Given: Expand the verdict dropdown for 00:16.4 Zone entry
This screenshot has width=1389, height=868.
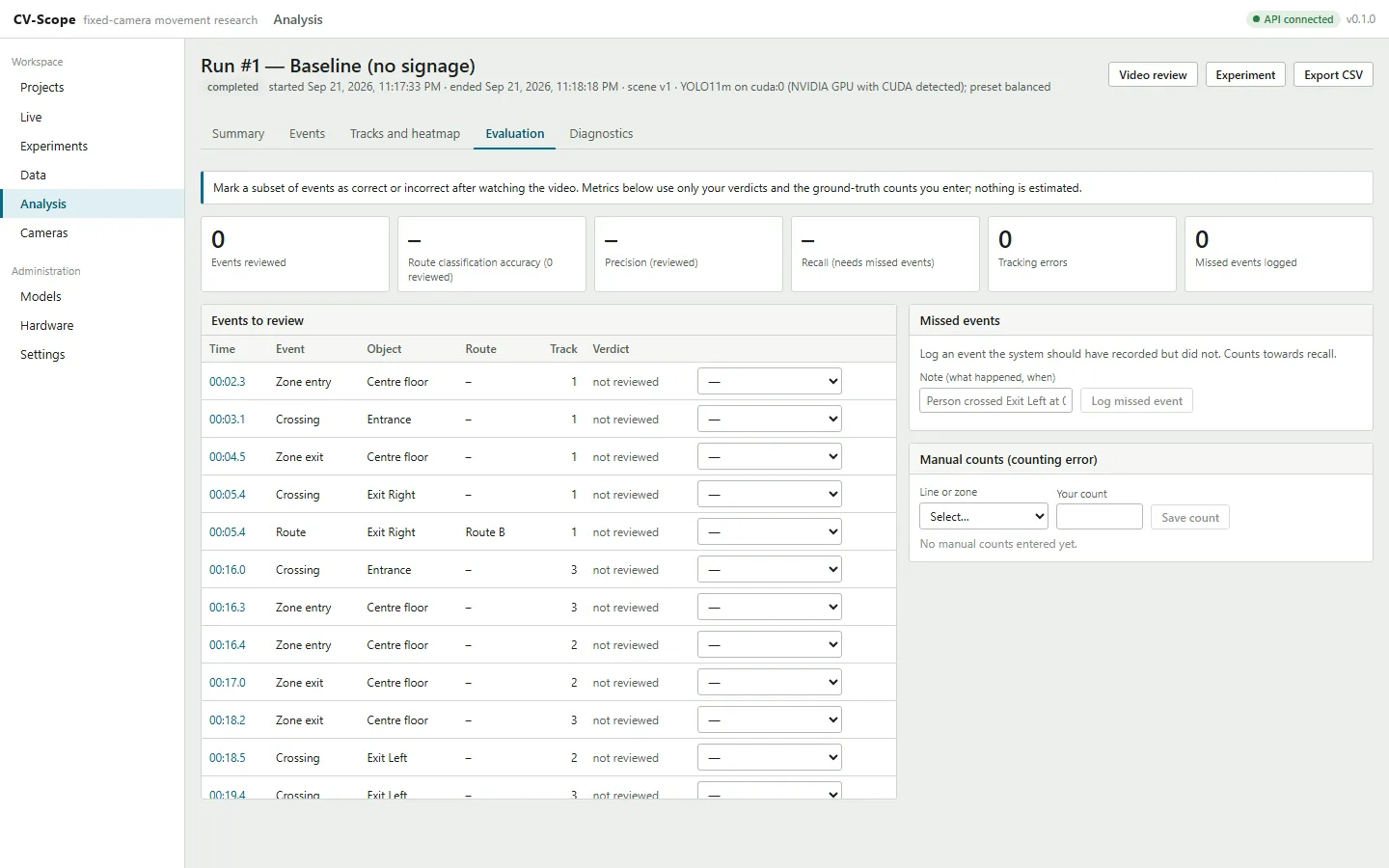Looking at the screenshot, I should pos(770,644).
